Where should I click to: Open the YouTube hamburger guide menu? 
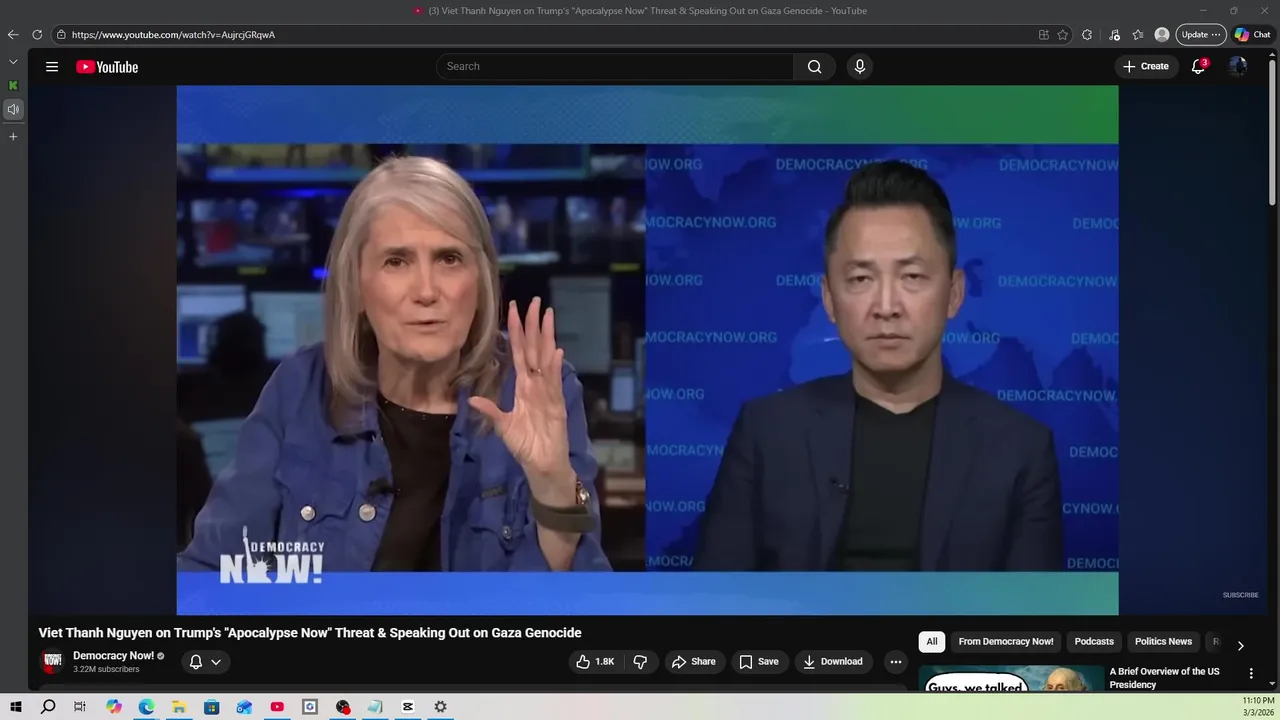point(52,67)
